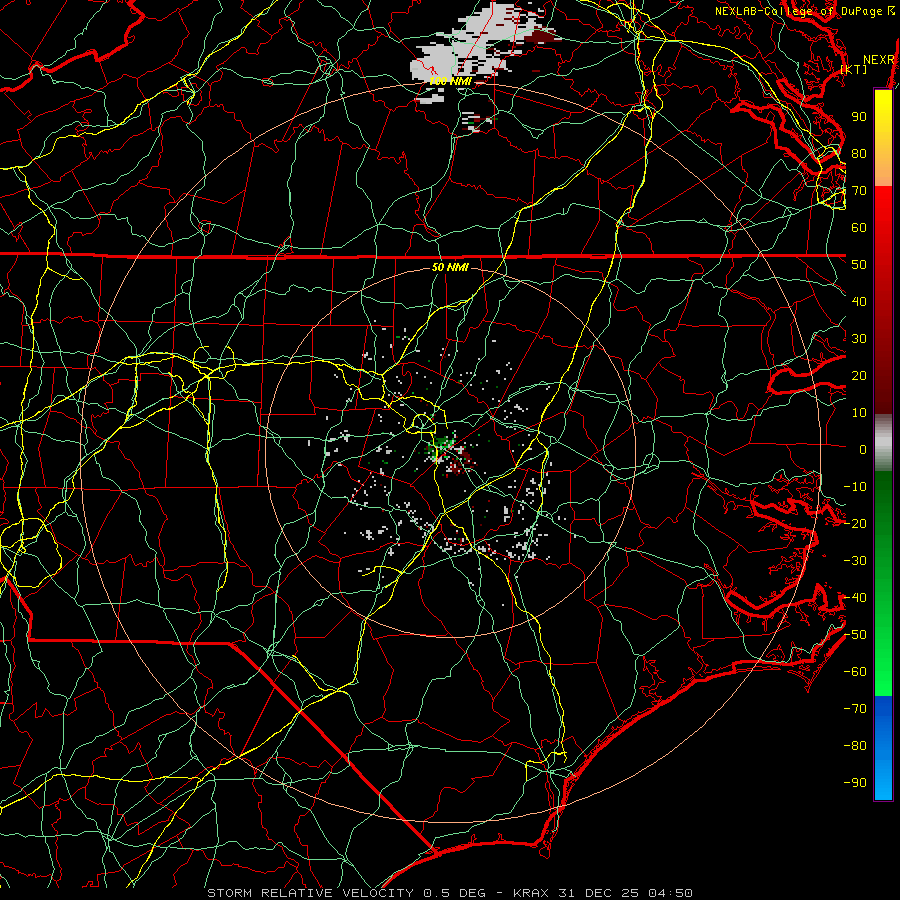Click the -30 value on the velocity scale
This screenshot has height=900, width=900.
[855, 561]
